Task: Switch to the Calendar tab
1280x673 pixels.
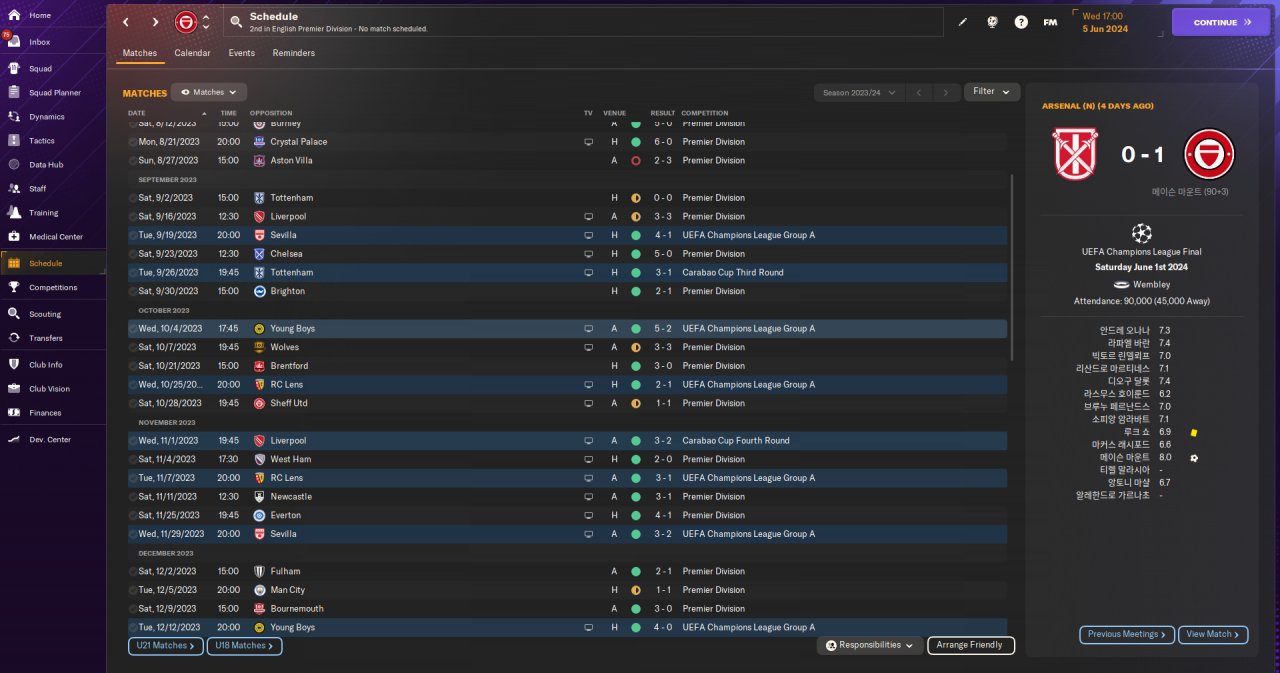Action: pos(192,53)
